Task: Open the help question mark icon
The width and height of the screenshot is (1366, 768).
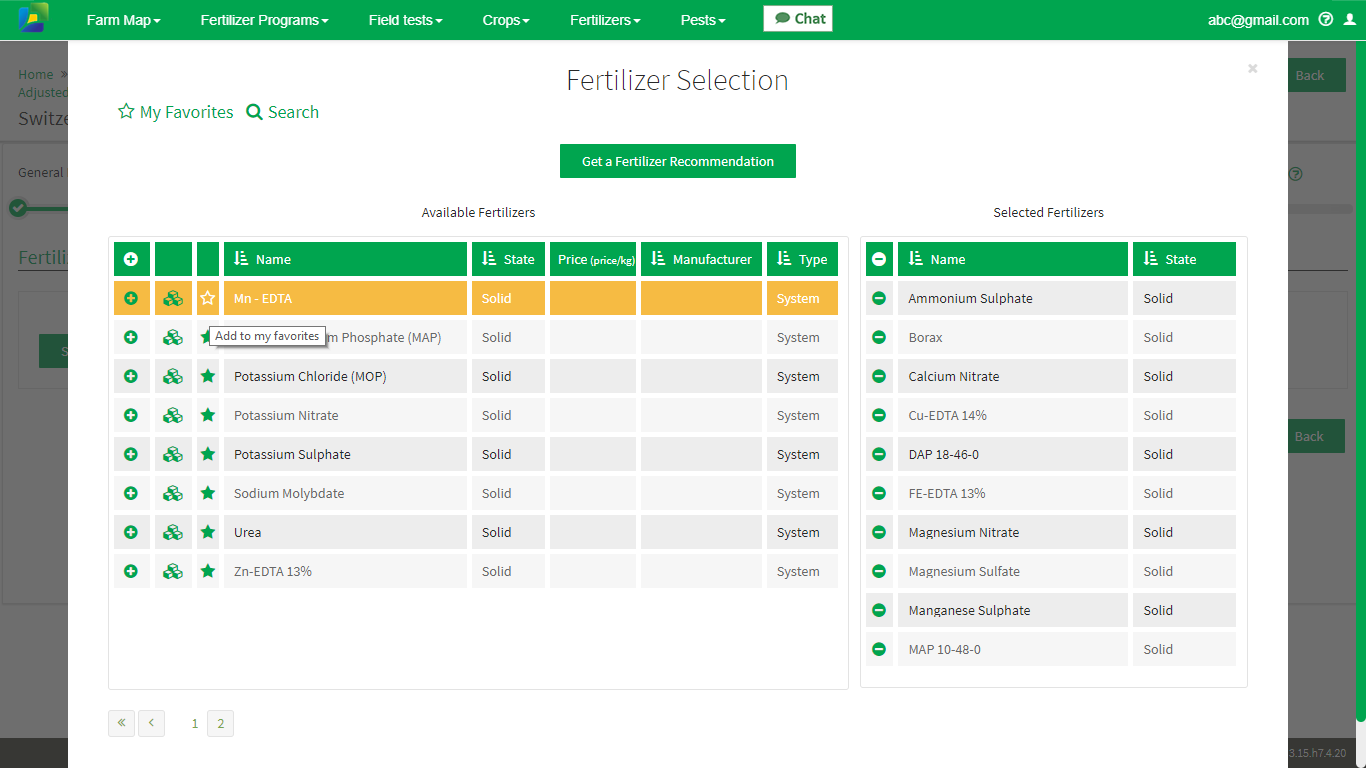Action: [x=1326, y=19]
